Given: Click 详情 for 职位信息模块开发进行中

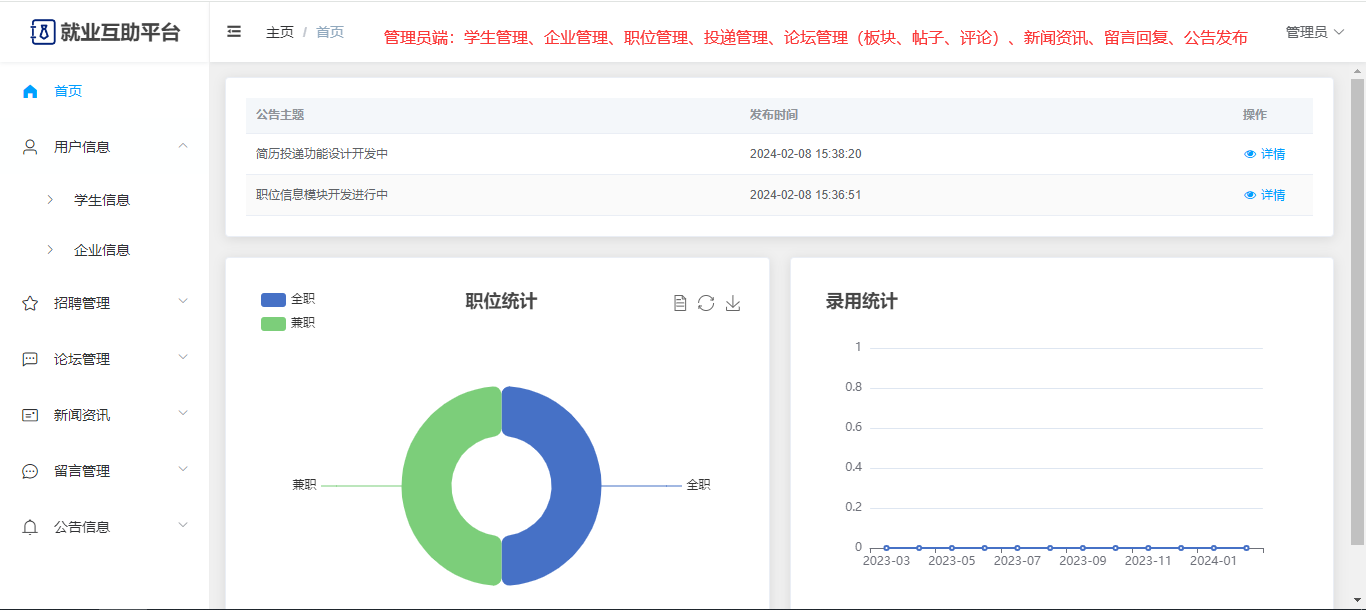Looking at the screenshot, I should coord(1264,195).
